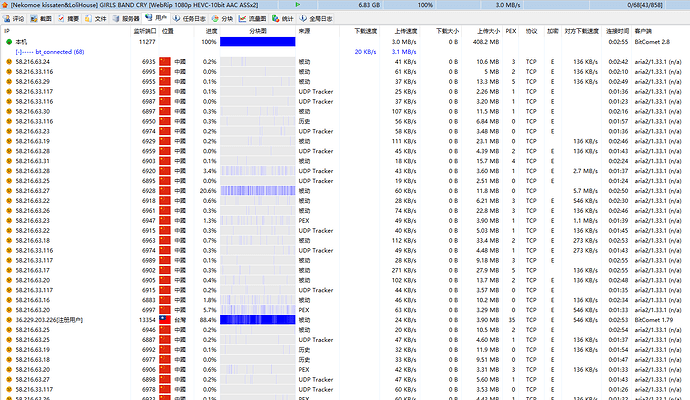Click the Taiwan flag on port 13354 row
The image size is (690, 400).
[x=165, y=320]
